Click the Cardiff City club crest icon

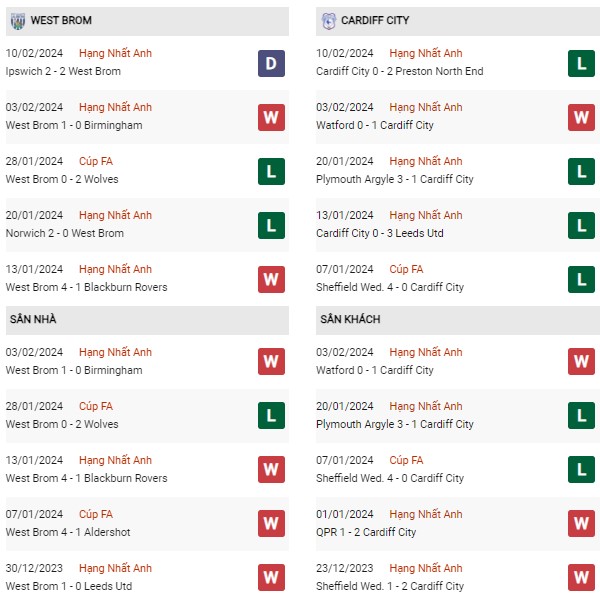tap(328, 21)
